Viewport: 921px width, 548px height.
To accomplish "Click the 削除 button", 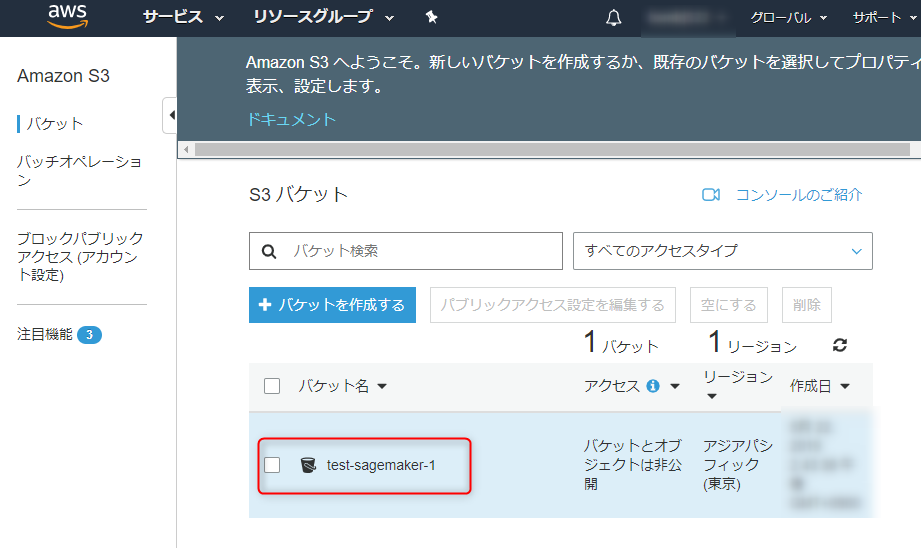I will point(806,305).
